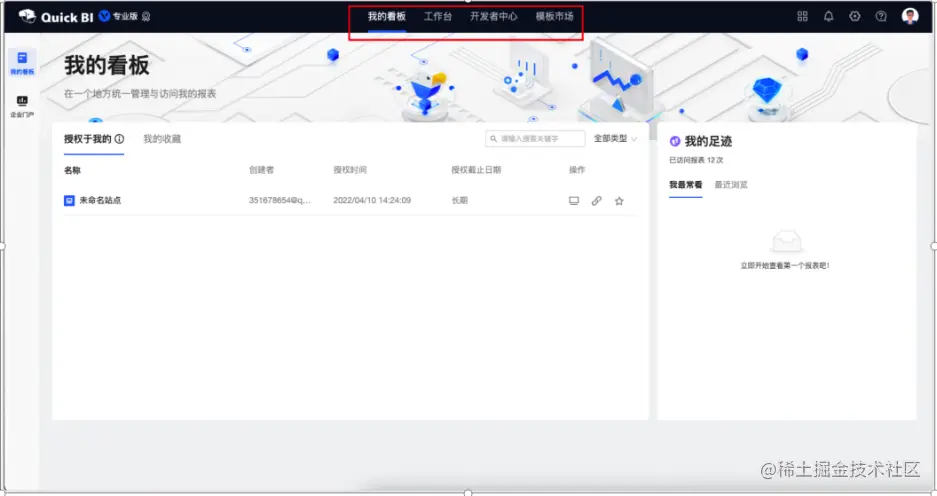Viewport: 937px width, 496px height.
Task: Switch to the 工作台 tab
Action: [x=438, y=17]
